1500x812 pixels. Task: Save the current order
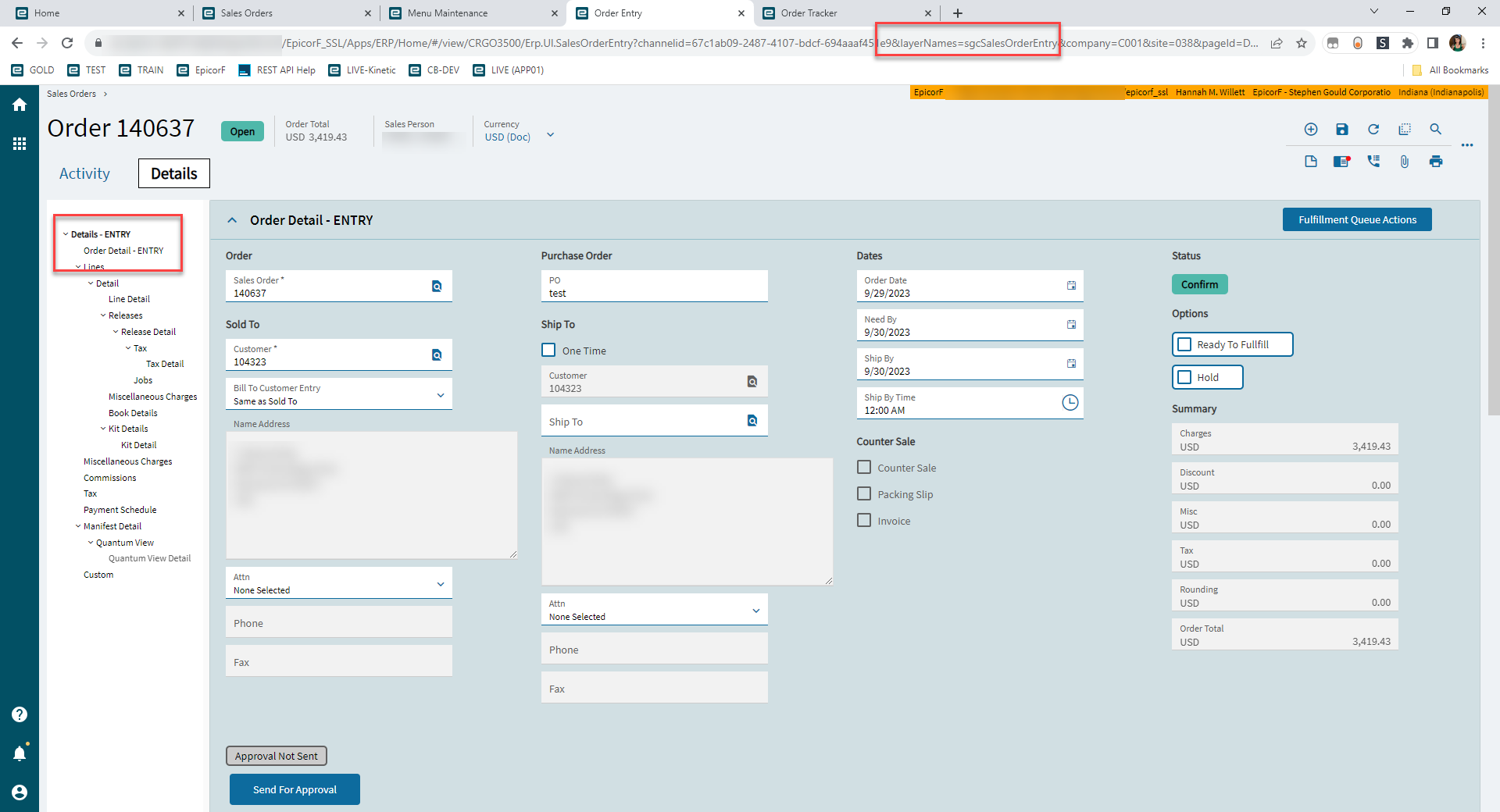tap(1342, 129)
